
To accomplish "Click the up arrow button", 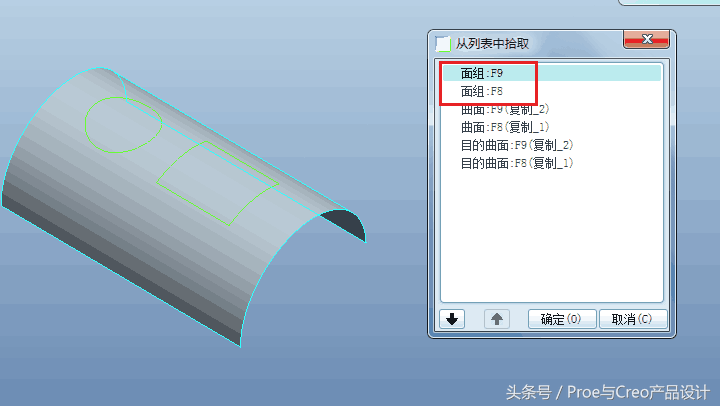I will point(497,319).
